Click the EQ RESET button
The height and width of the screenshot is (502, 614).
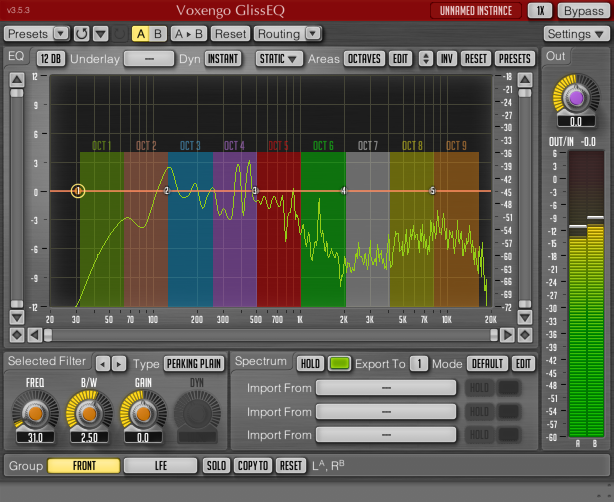(x=475, y=59)
